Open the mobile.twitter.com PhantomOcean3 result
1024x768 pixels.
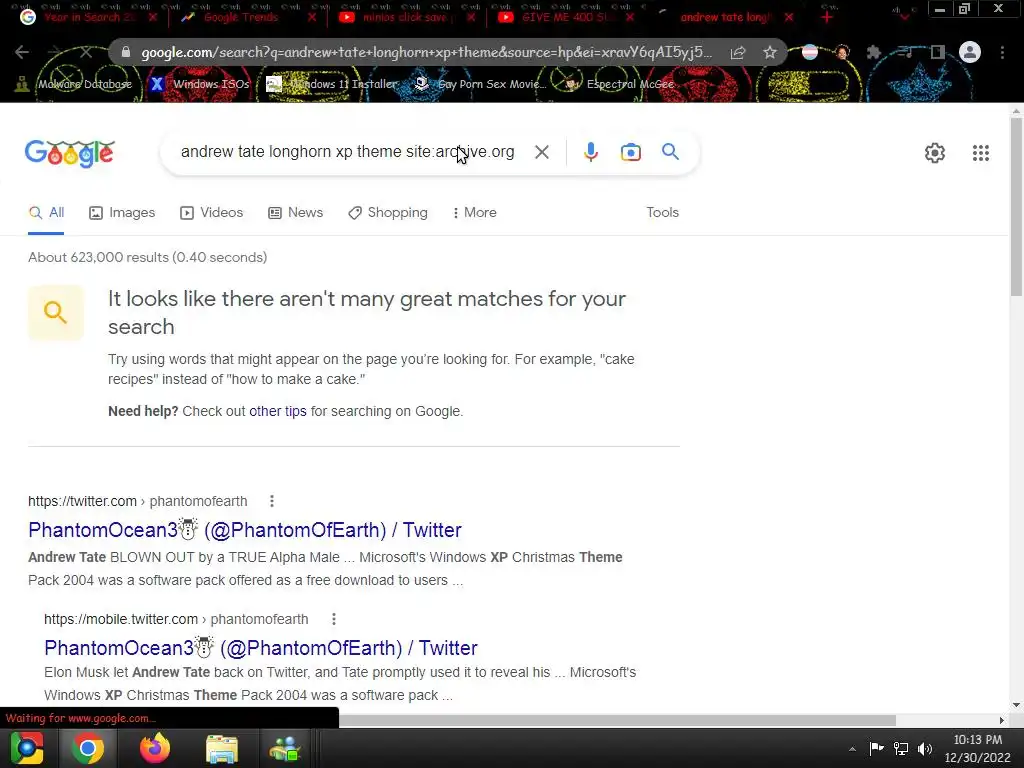click(261, 648)
